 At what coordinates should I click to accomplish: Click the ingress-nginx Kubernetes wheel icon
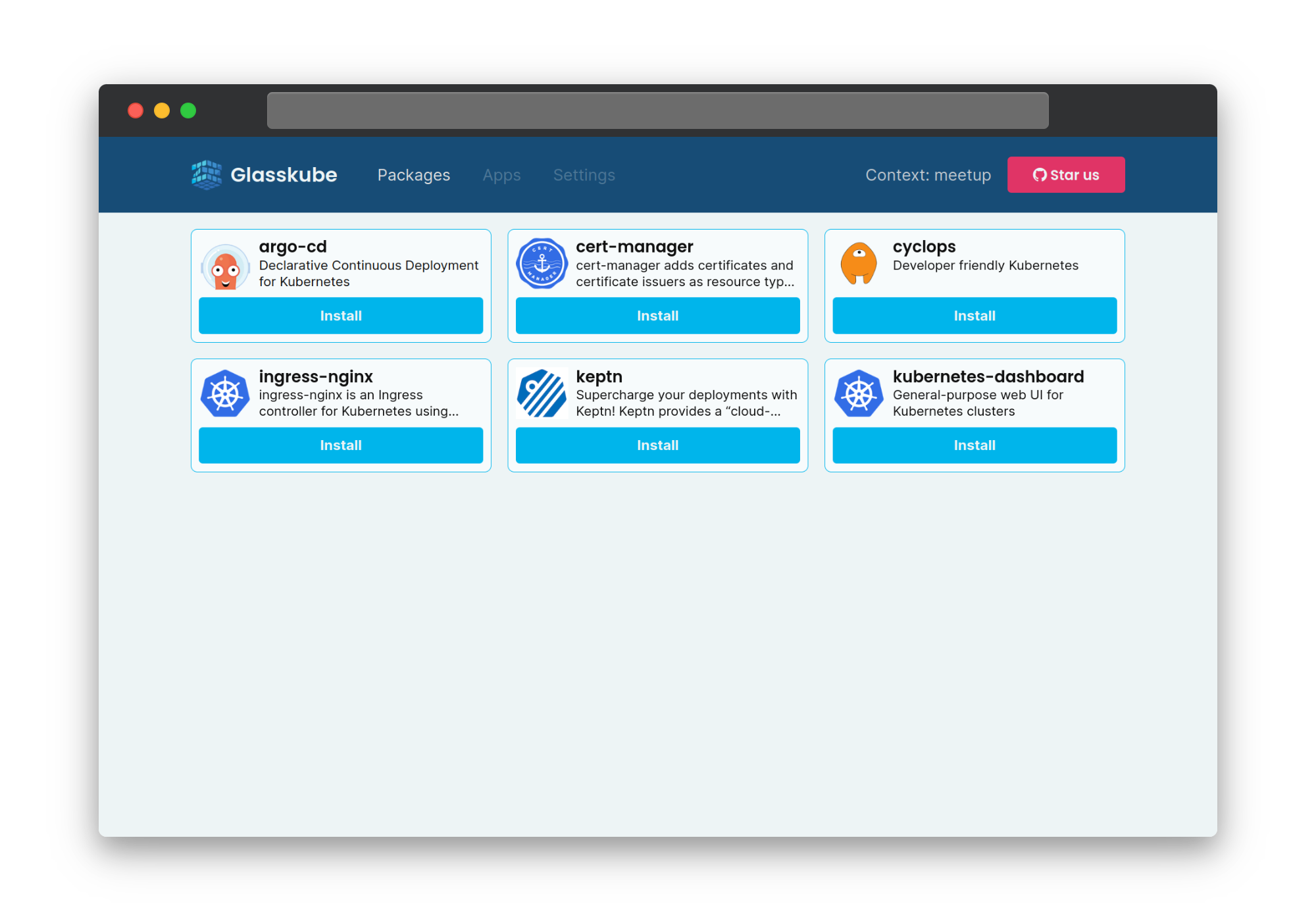coord(226,393)
